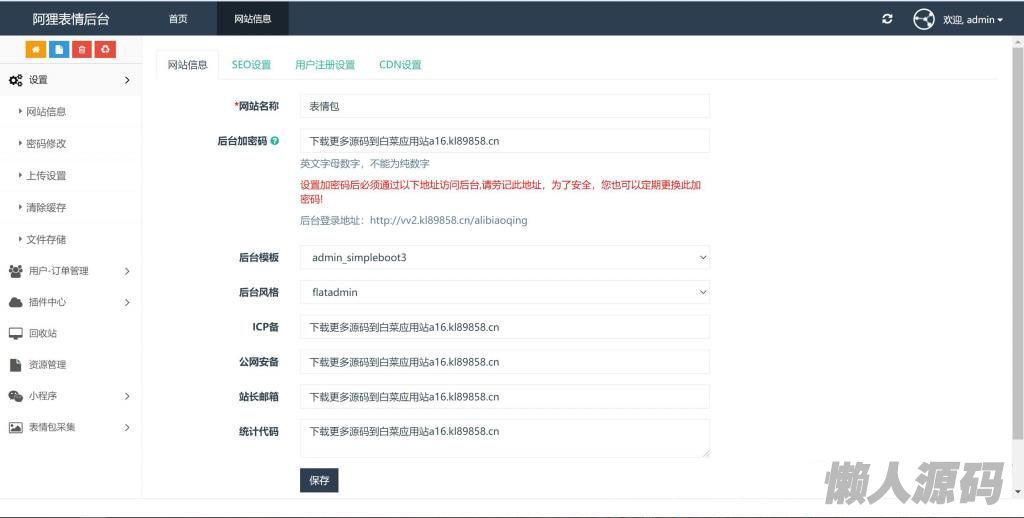
Task: Click the globe avatar icon near admin
Action: tap(923, 19)
